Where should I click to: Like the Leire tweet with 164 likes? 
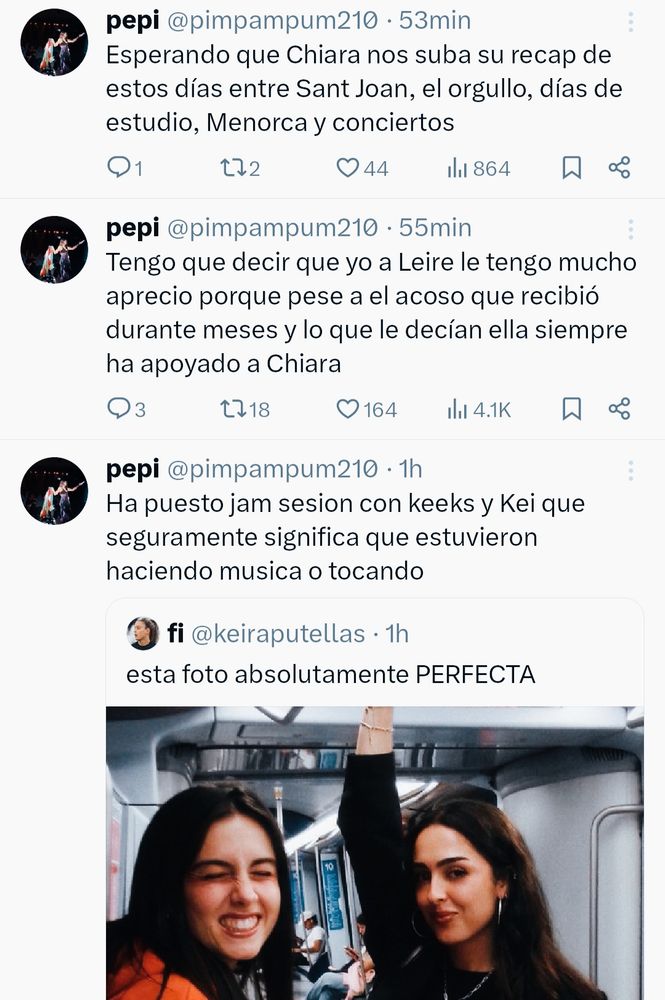[x=347, y=409]
